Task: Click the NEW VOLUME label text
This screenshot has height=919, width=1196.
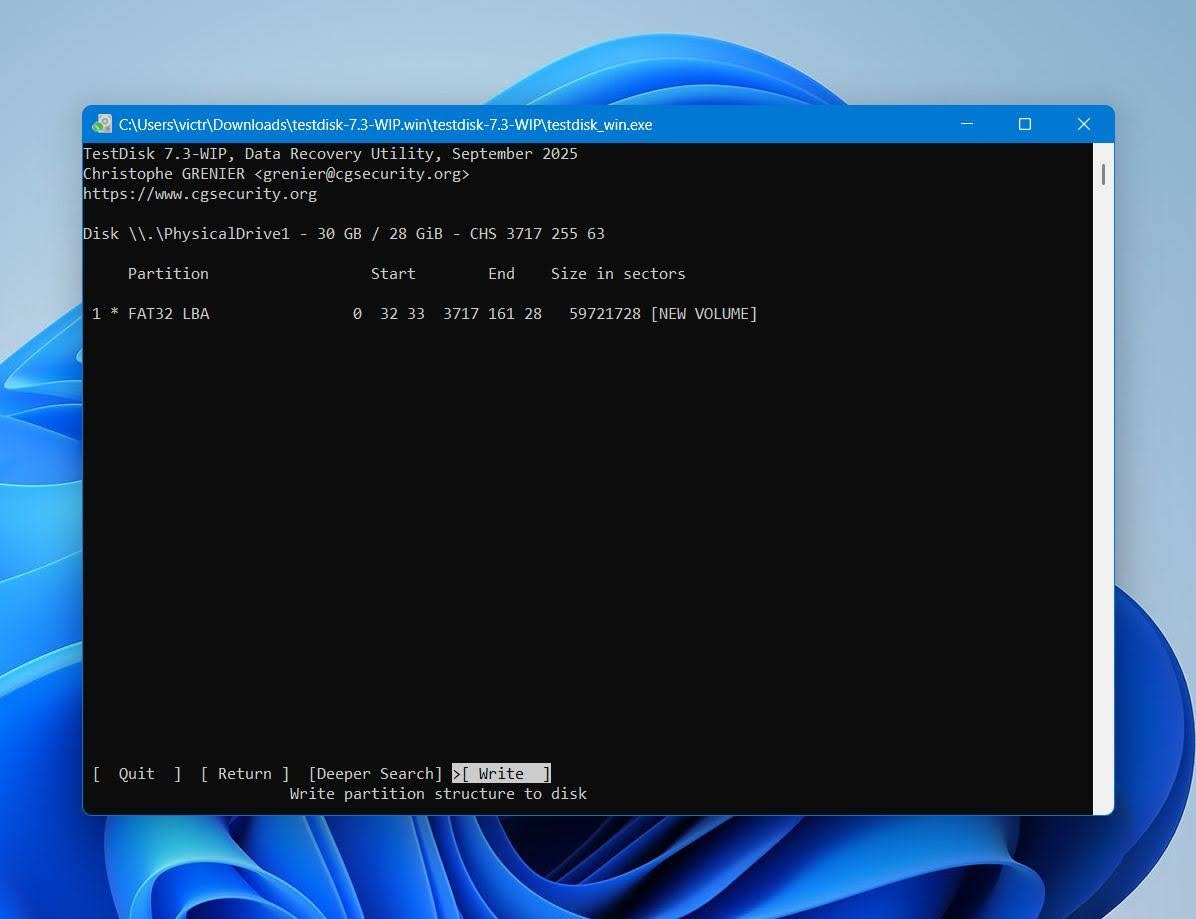Action: pyautogui.click(x=703, y=313)
